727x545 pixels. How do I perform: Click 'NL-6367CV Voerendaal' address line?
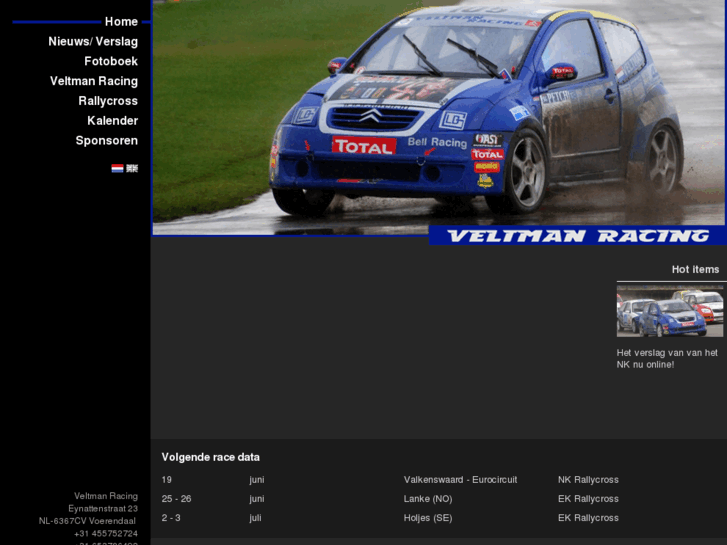point(87,521)
